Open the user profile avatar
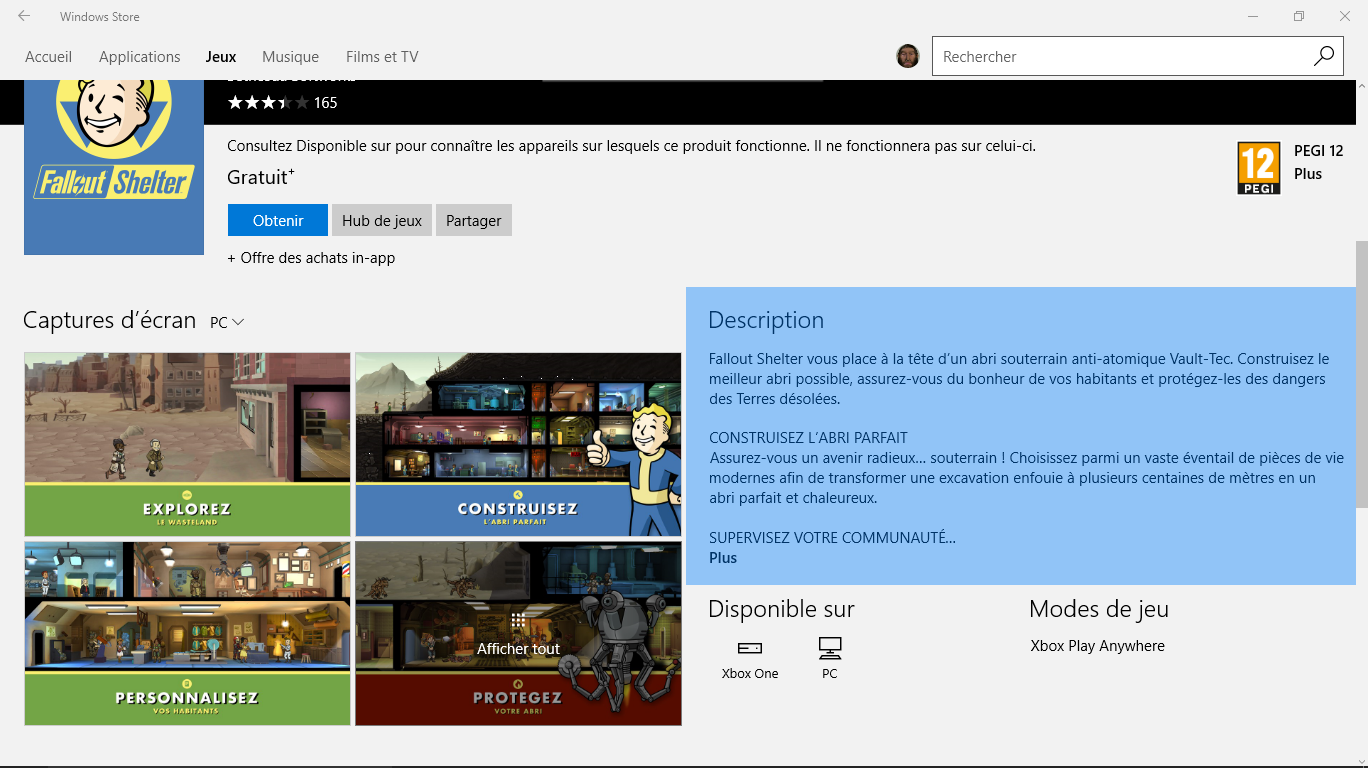The height and width of the screenshot is (768, 1368). [x=908, y=56]
